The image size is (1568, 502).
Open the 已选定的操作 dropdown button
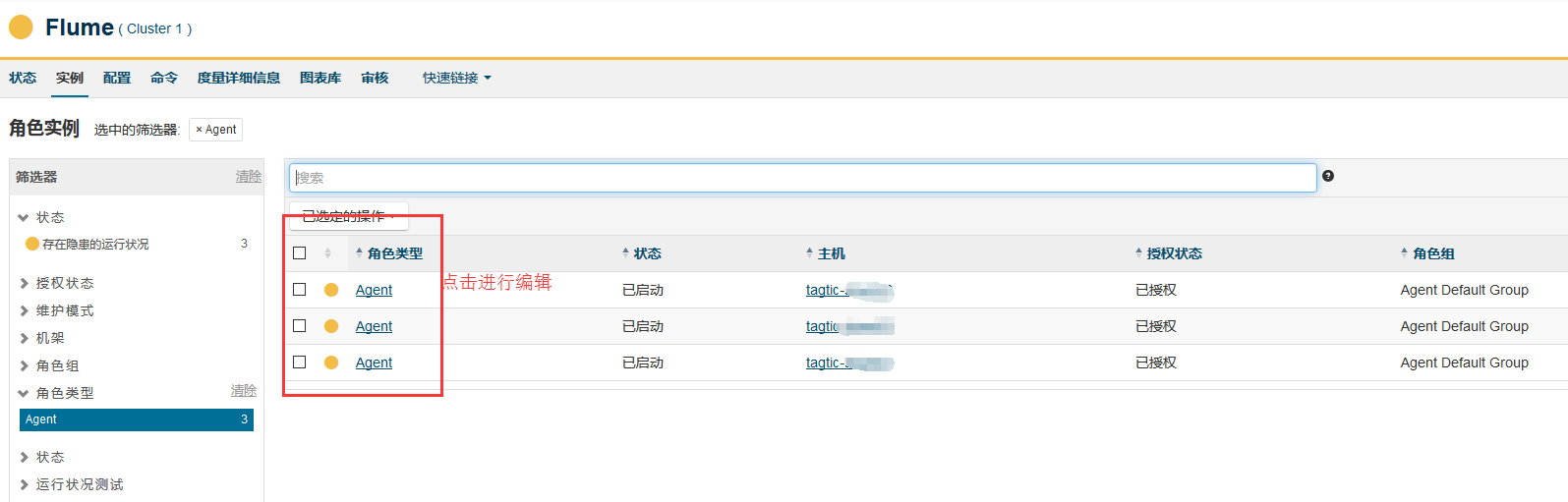(348, 216)
